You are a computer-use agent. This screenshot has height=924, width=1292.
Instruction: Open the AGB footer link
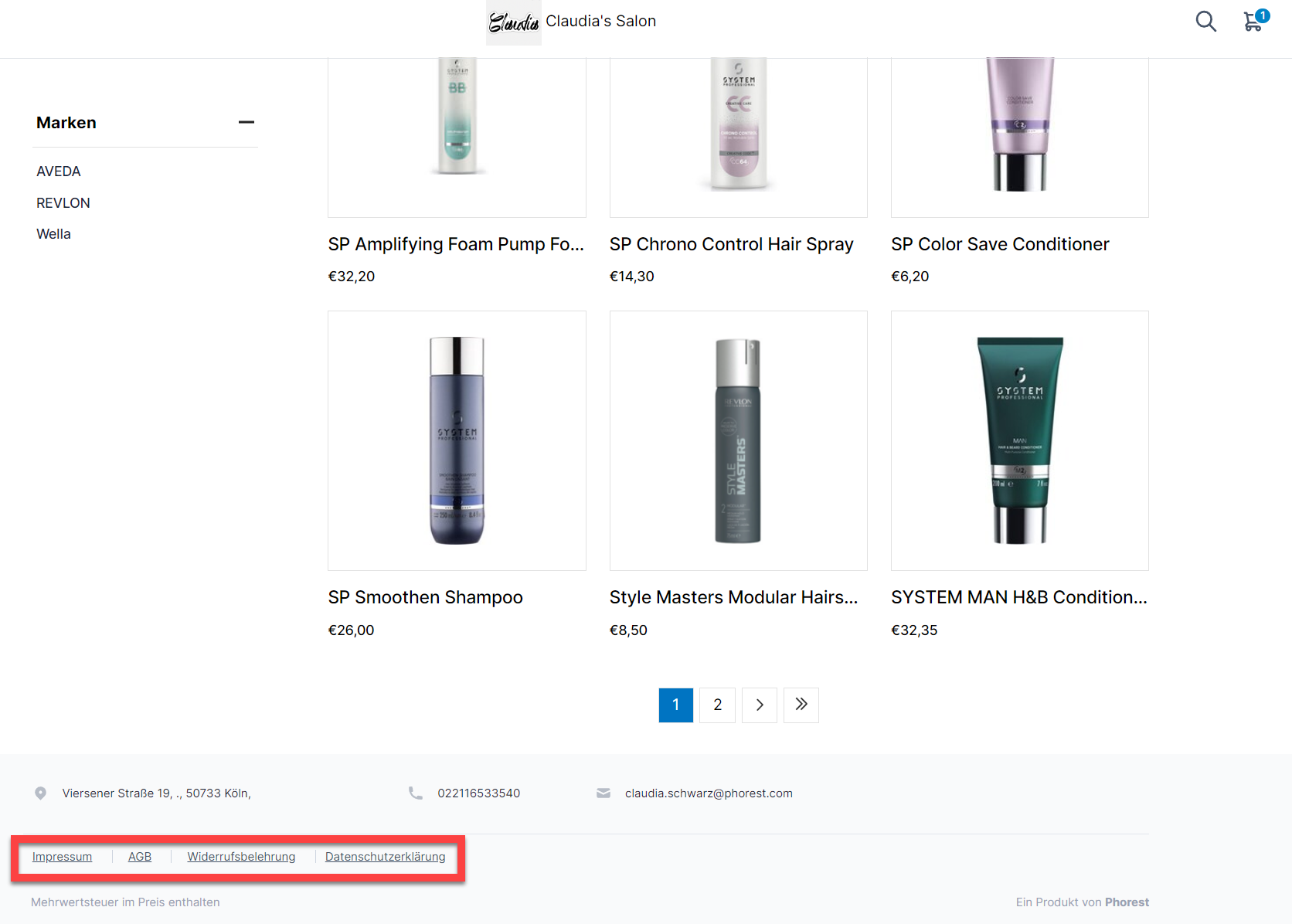coord(140,857)
